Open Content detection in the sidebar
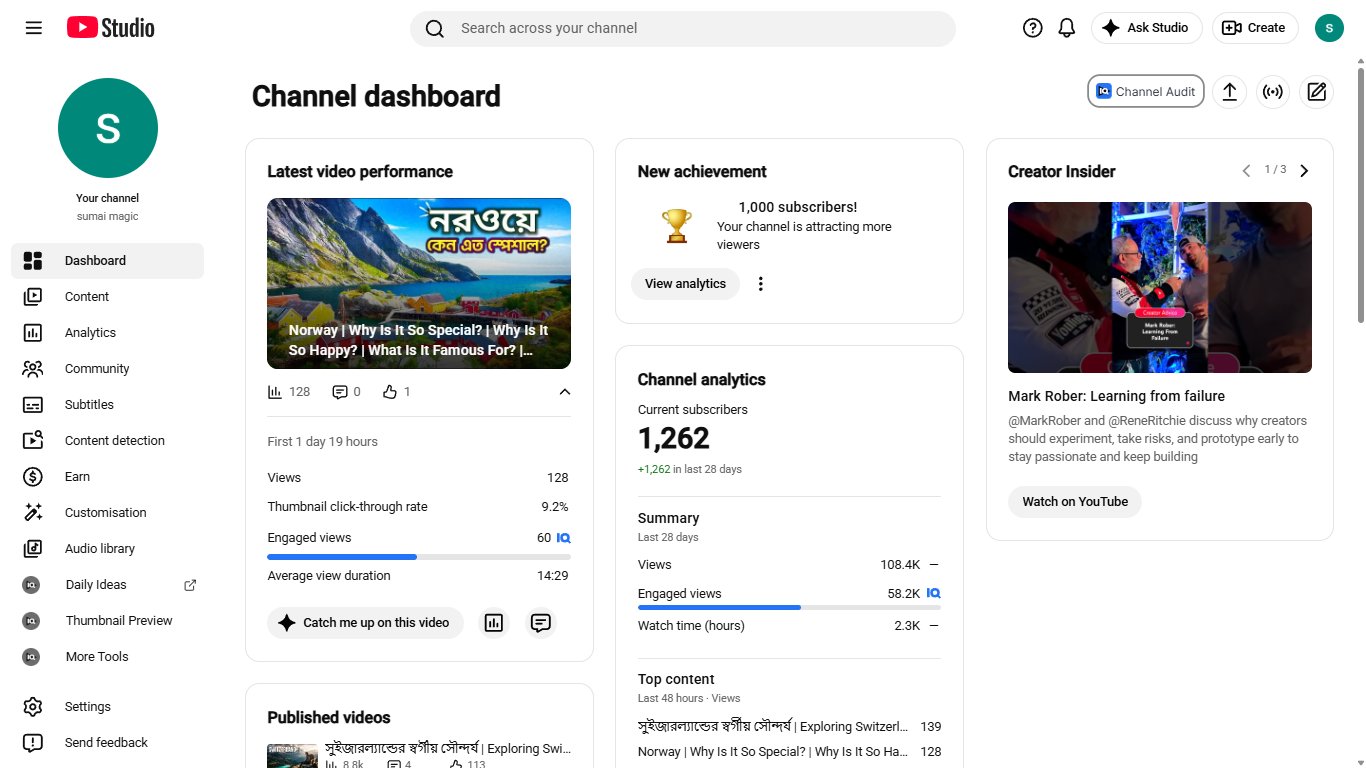This screenshot has height=768, width=1366. coord(108,441)
